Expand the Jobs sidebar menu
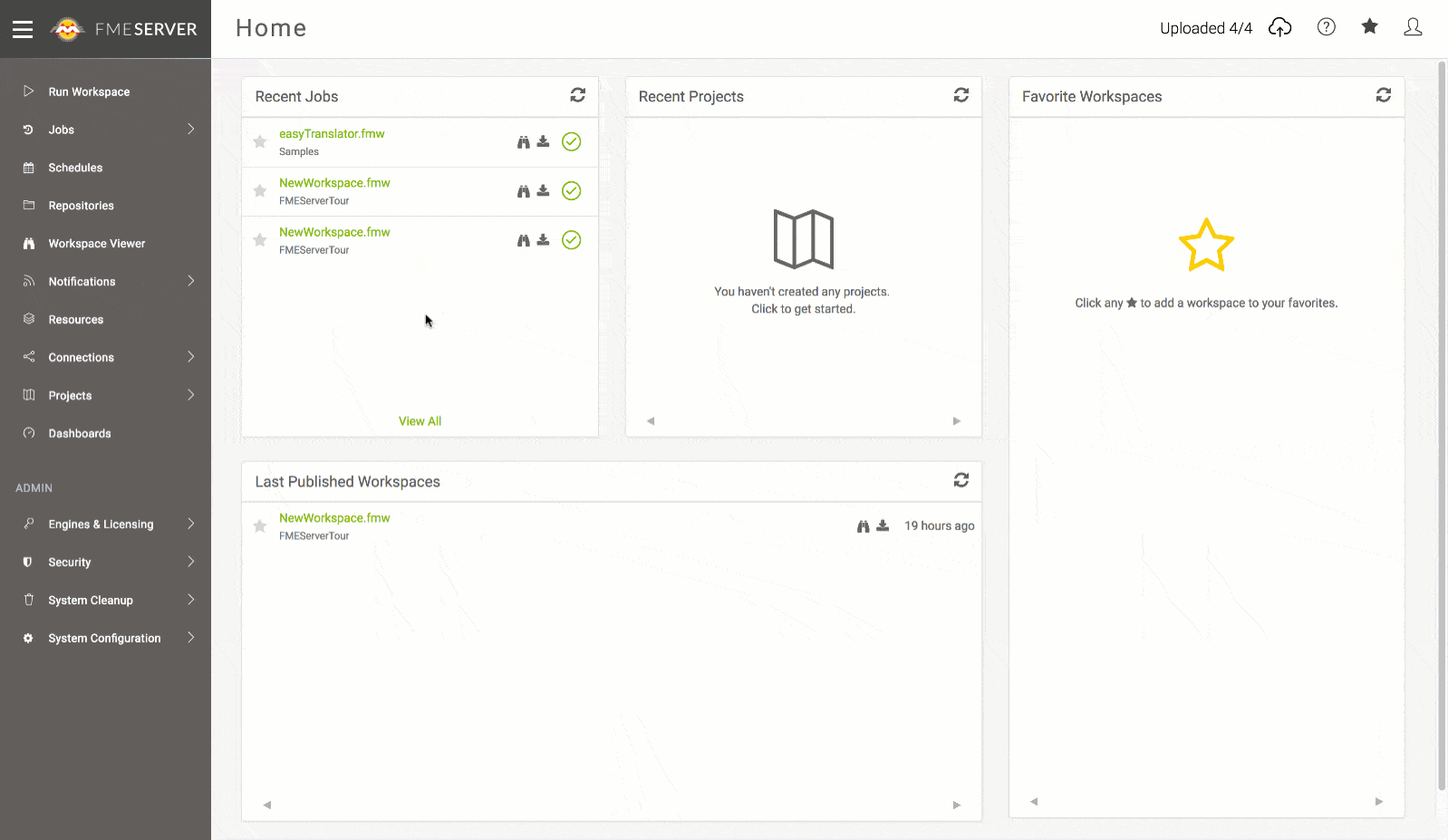This screenshot has width=1448, height=840. click(191, 130)
